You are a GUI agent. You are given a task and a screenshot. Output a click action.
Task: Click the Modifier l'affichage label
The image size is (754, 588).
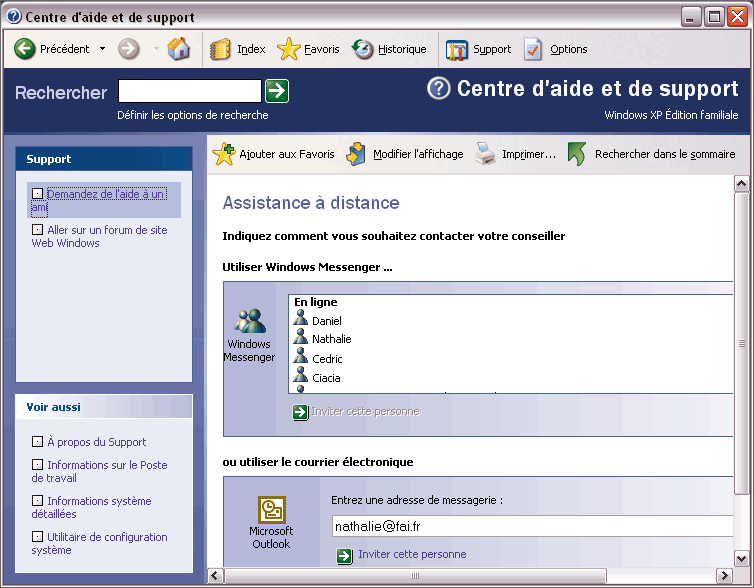(x=418, y=154)
